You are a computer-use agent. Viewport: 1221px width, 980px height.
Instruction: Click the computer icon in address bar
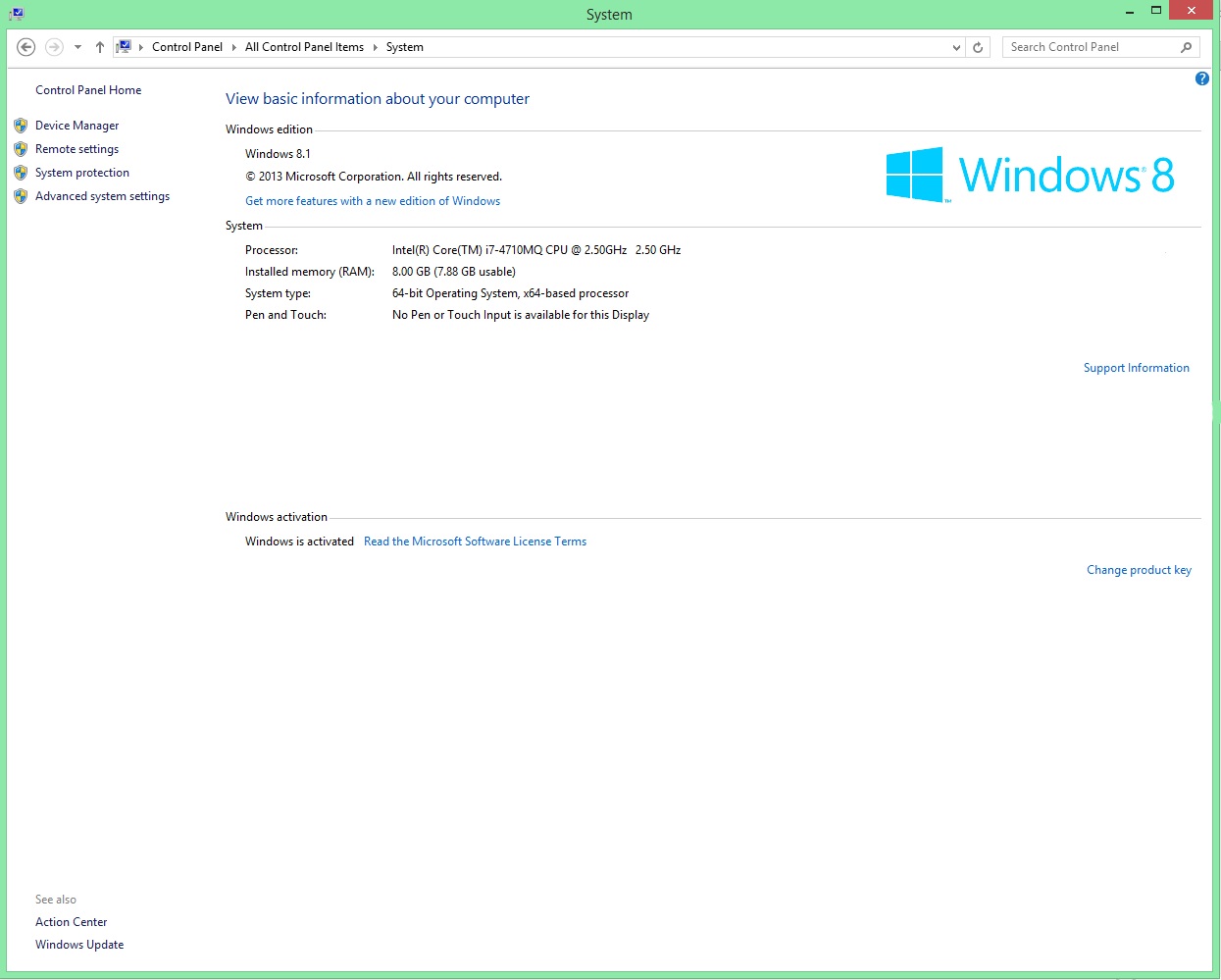124,46
